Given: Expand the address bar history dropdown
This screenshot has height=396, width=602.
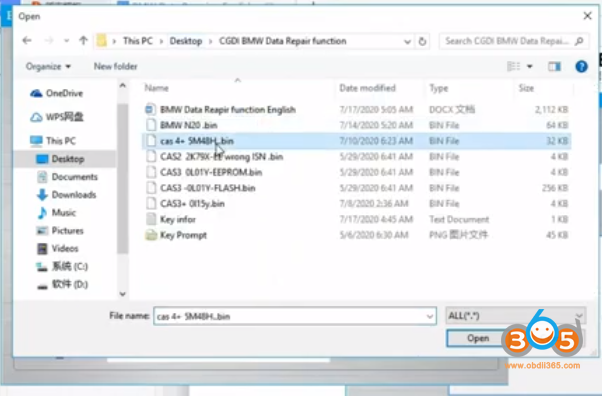Looking at the screenshot, I should 407,41.
